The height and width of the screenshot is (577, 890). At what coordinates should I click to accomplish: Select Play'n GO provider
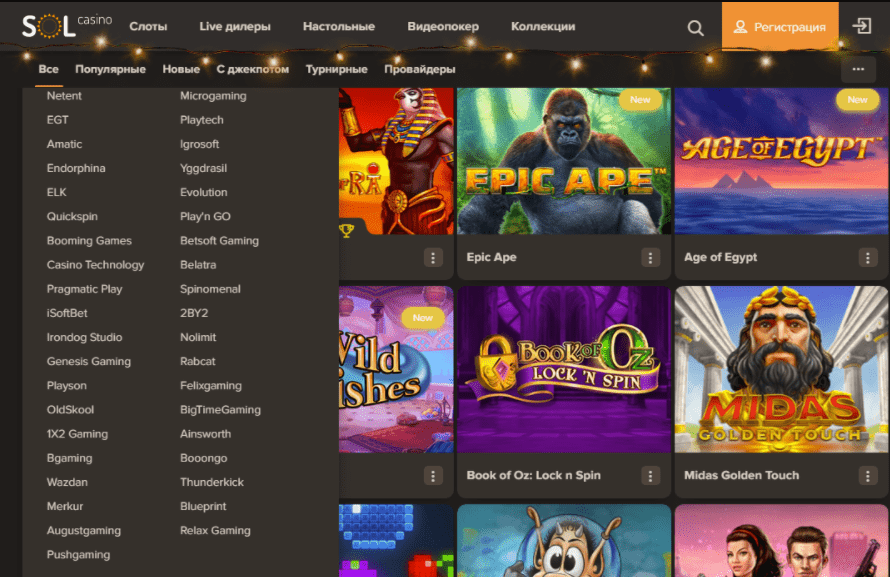205,217
